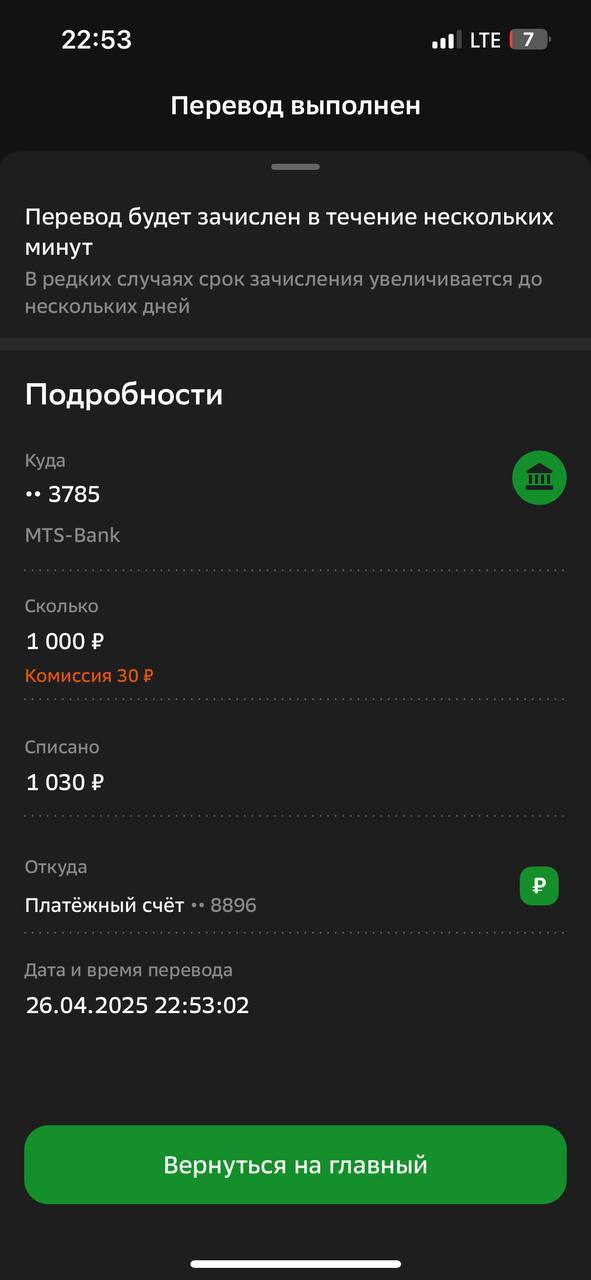
Task: Tap the status bar clock 22:53
Action: coord(96,40)
